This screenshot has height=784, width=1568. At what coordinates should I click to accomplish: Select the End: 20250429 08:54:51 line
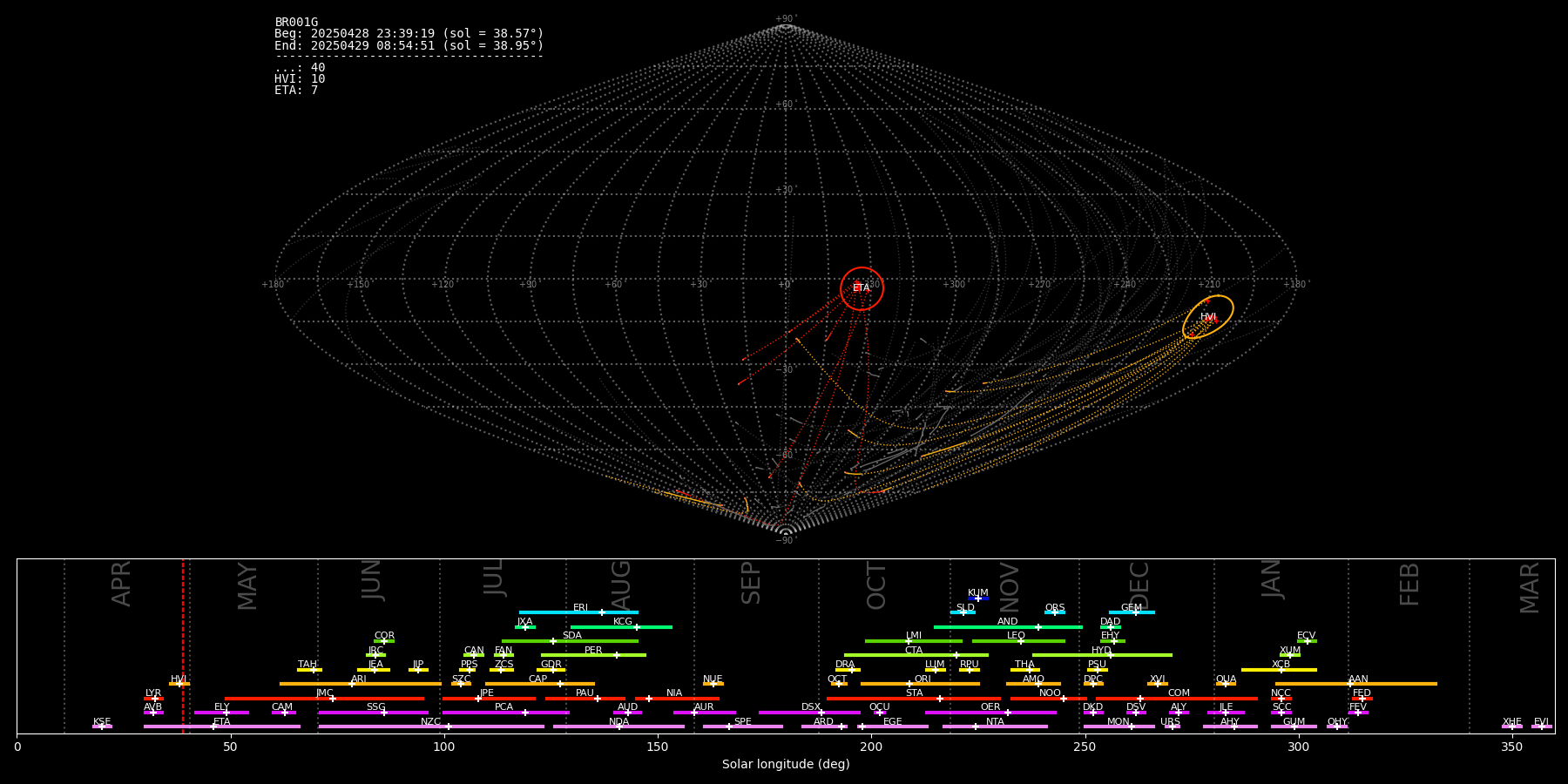(409, 45)
